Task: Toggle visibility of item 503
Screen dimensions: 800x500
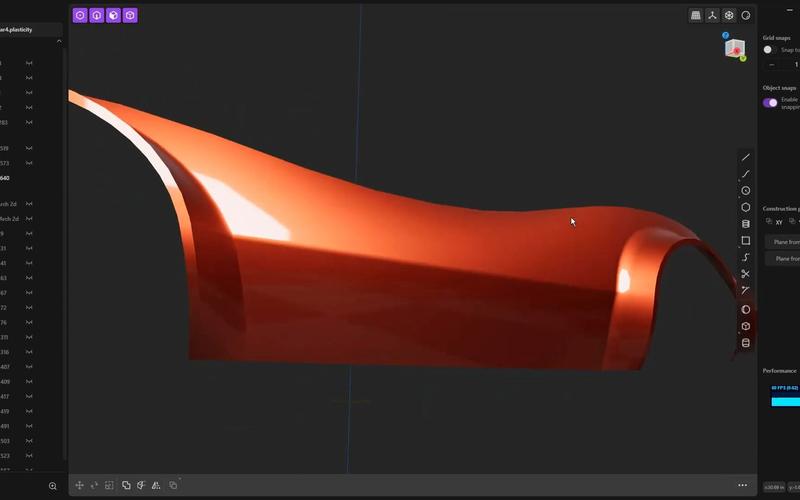Action: [x=29, y=441]
